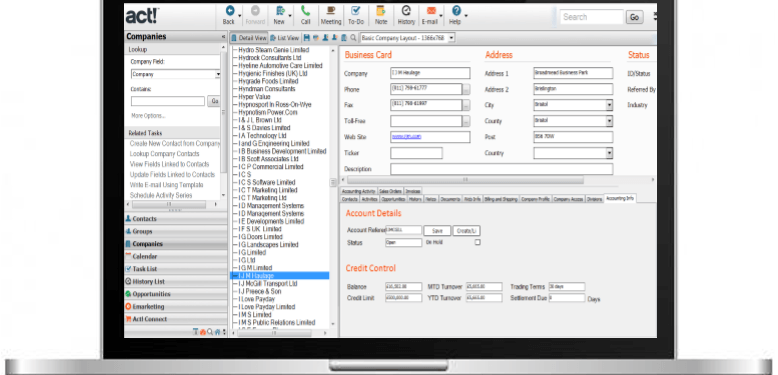Click the More Options... link
Screen dimensions: 778x375
coord(148,116)
